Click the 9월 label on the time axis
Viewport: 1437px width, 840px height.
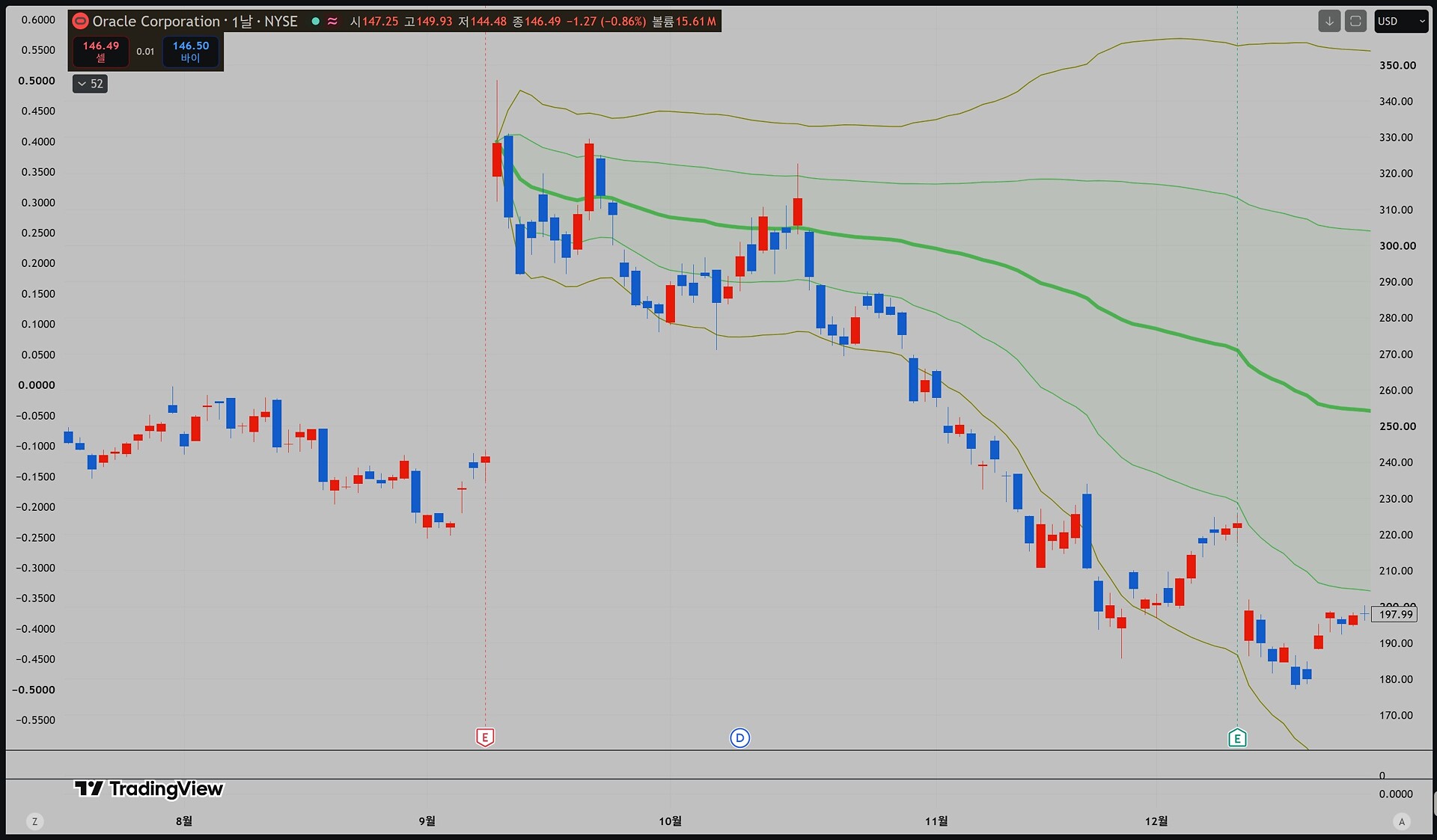click(x=427, y=821)
